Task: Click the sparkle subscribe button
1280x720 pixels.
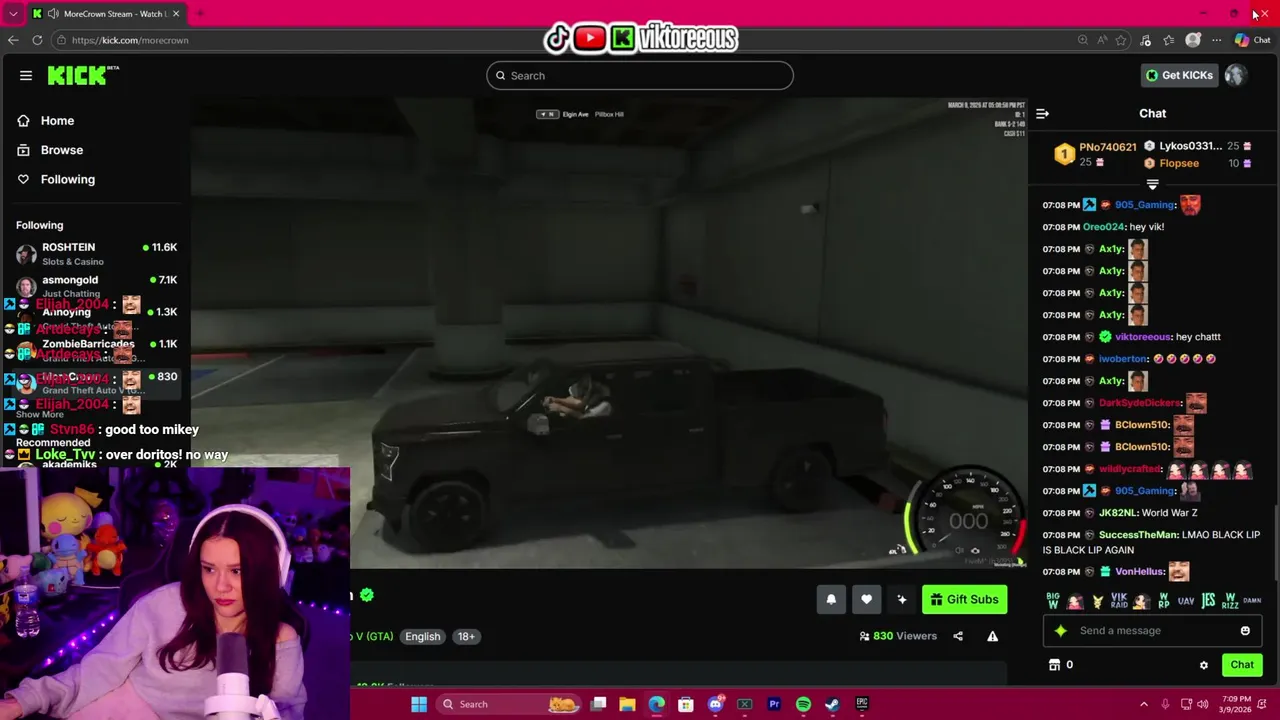Action: 901,599
